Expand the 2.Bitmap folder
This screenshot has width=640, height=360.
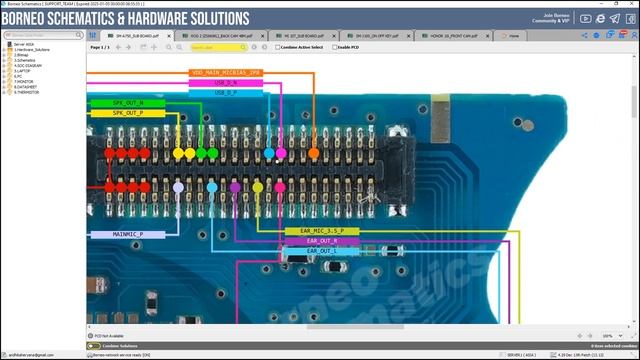4,55
